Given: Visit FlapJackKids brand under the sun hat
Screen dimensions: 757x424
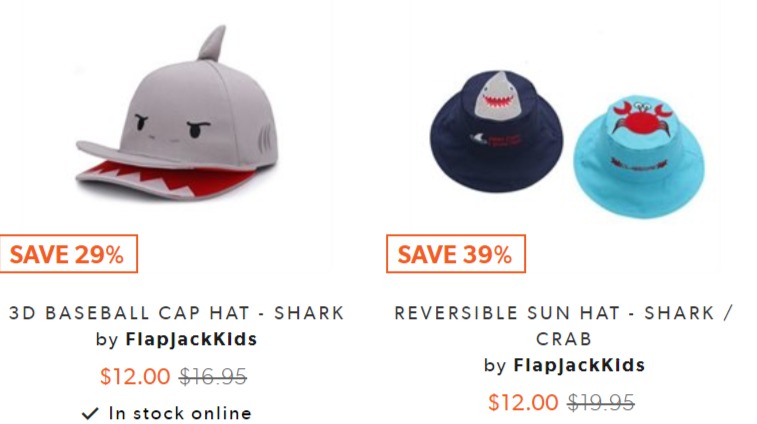Looking at the screenshot, I should point(579,365).
